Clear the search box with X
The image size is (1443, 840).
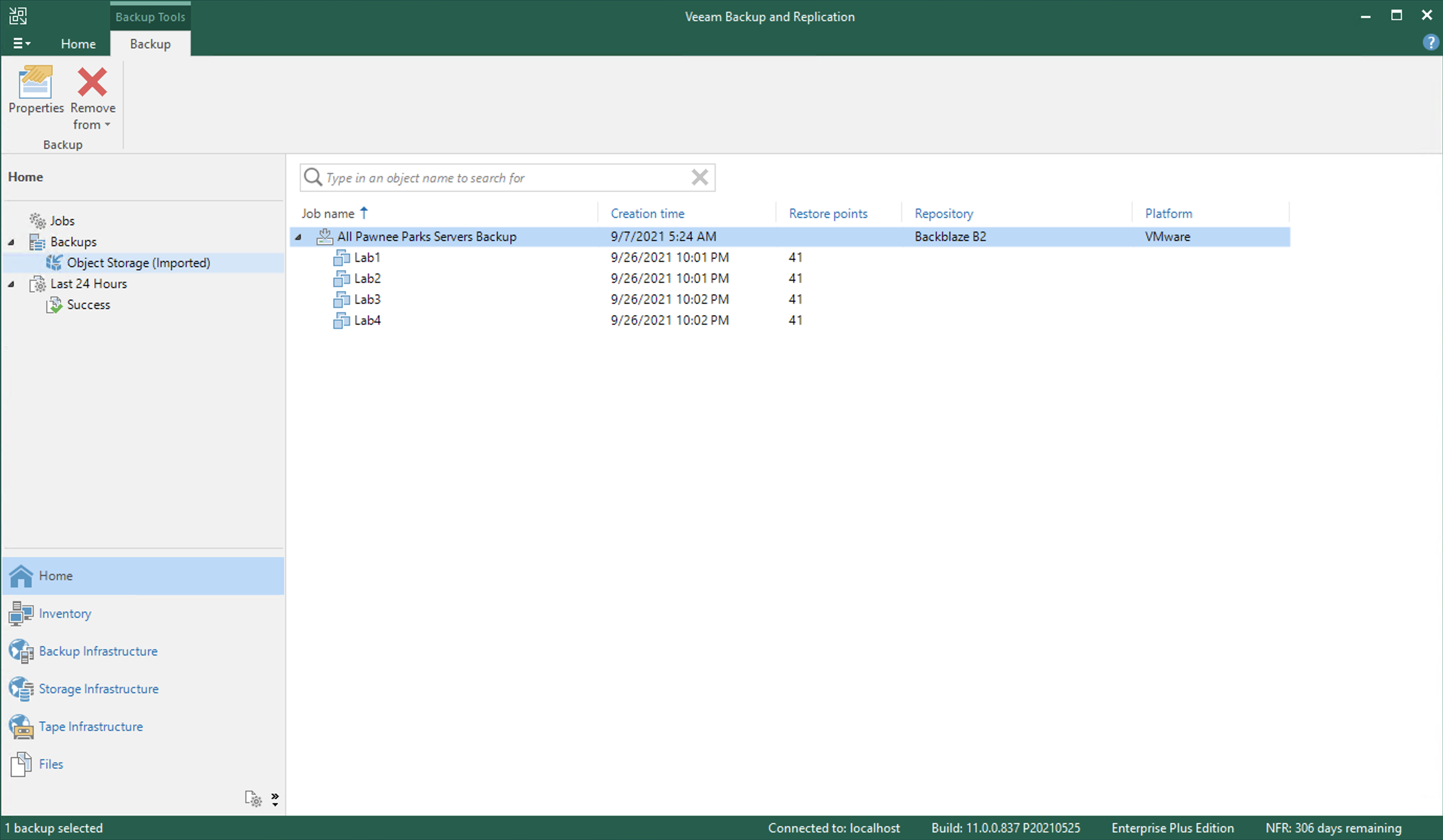click(x=699, y=178)
